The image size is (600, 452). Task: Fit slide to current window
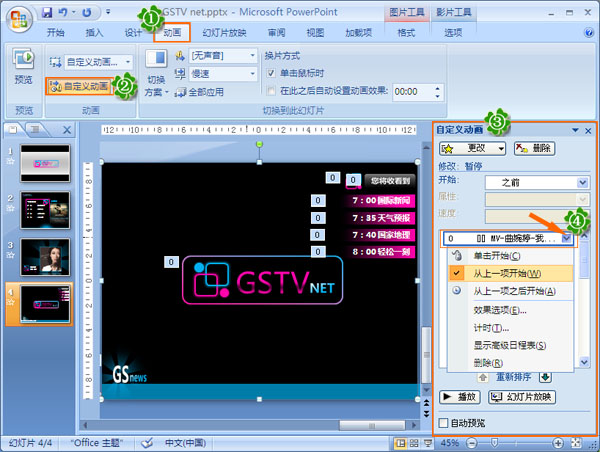tap(576, 443)
